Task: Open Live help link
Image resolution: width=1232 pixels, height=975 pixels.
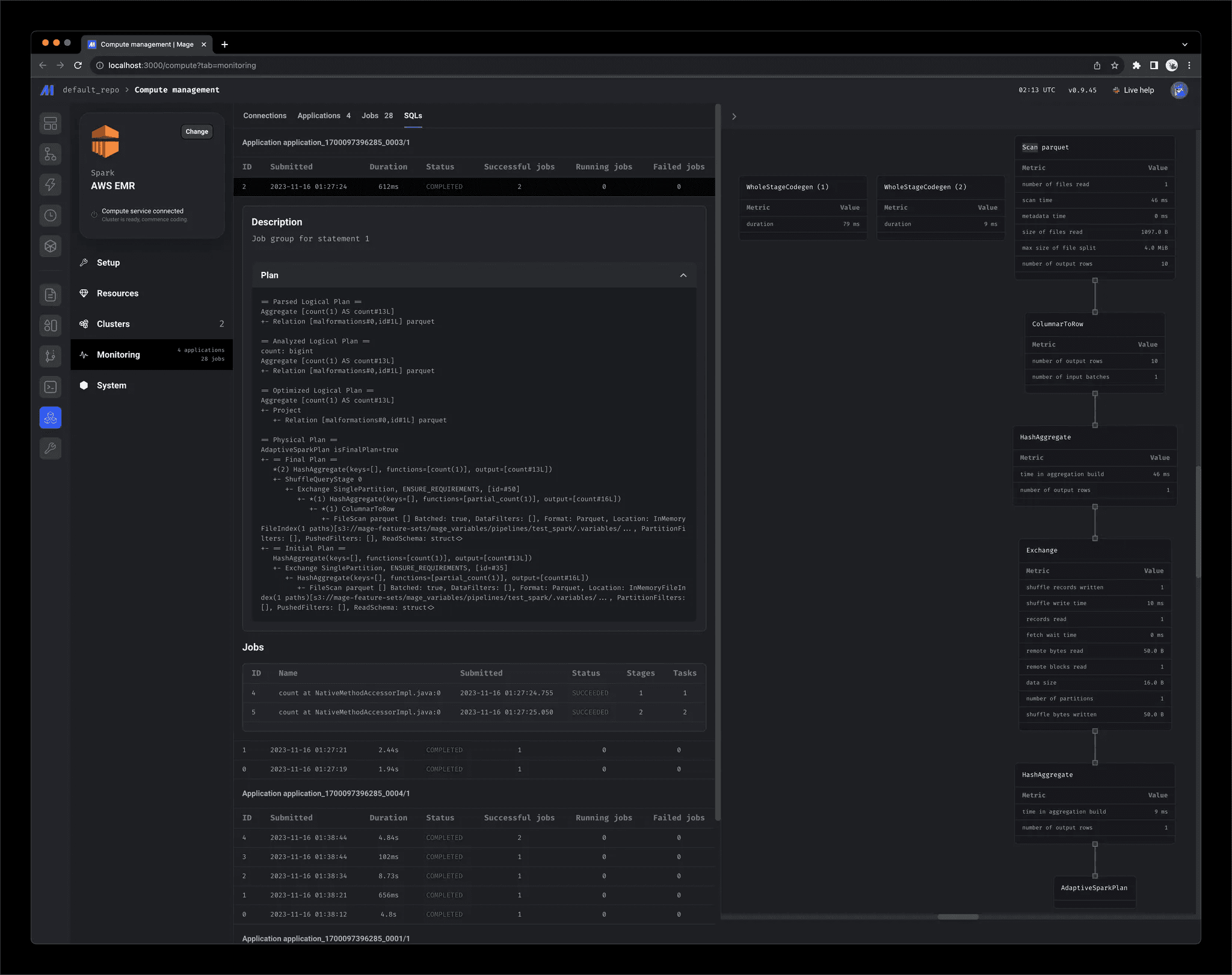Action: click(x=1134, y=90)
